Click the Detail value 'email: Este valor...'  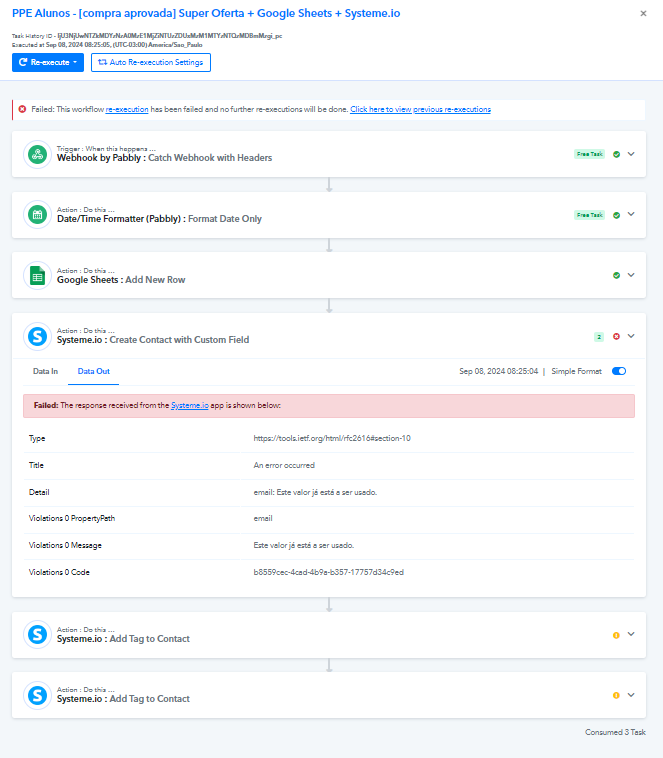pyautogui.click(x=315, y=493)
